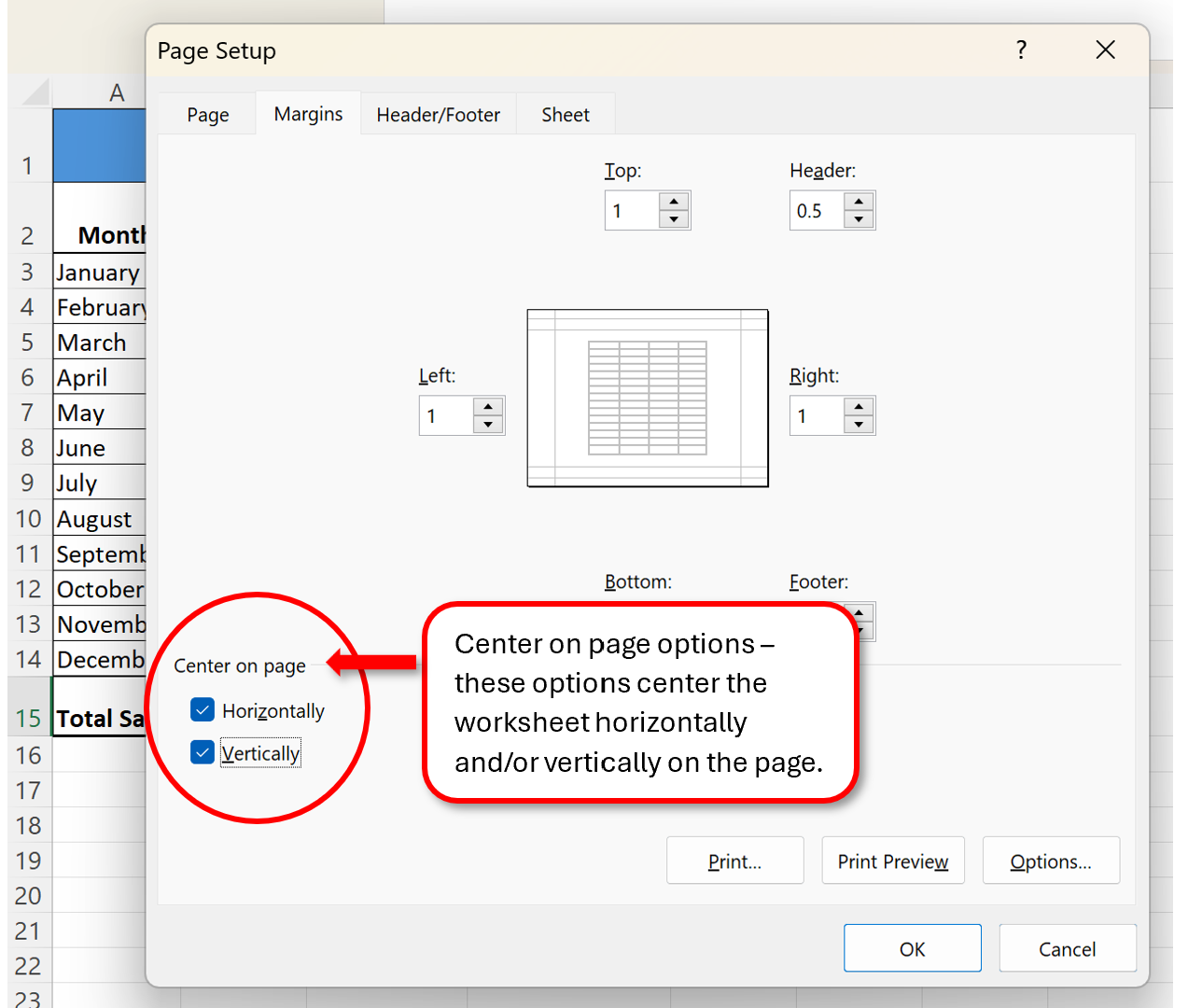Screen dimensions: 1202x1008
Task: Click the Options... button
Action: [1051, 860]
